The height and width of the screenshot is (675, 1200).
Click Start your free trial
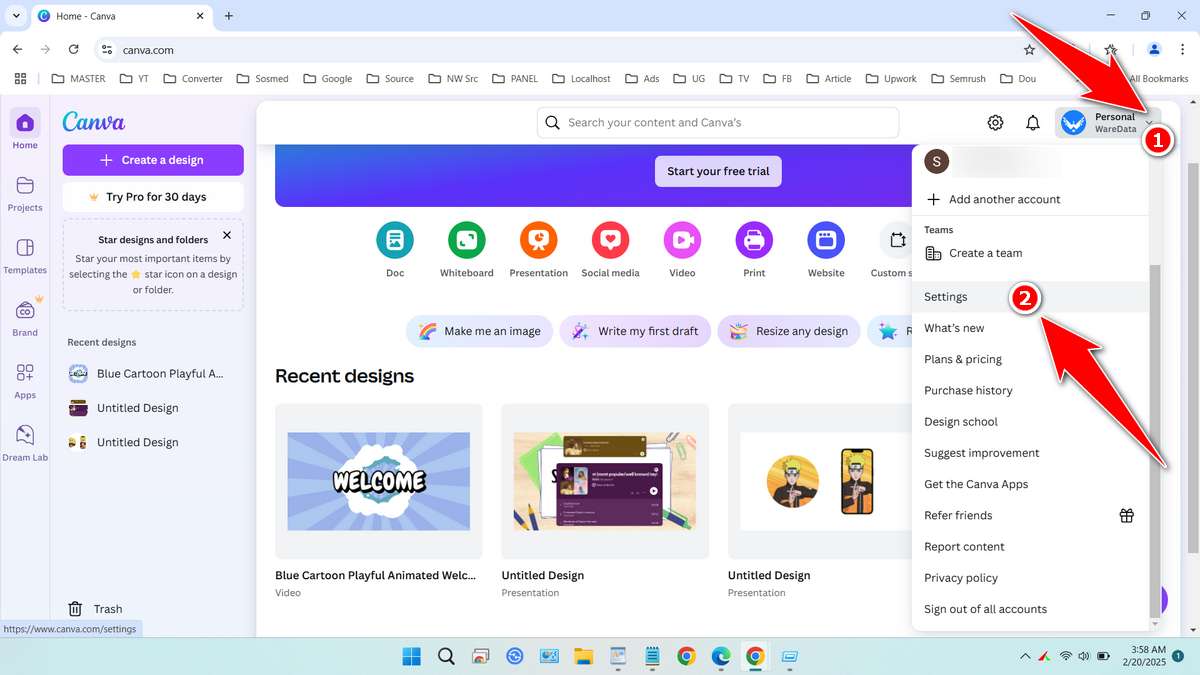pyautogui.click(x=717, y=171)
